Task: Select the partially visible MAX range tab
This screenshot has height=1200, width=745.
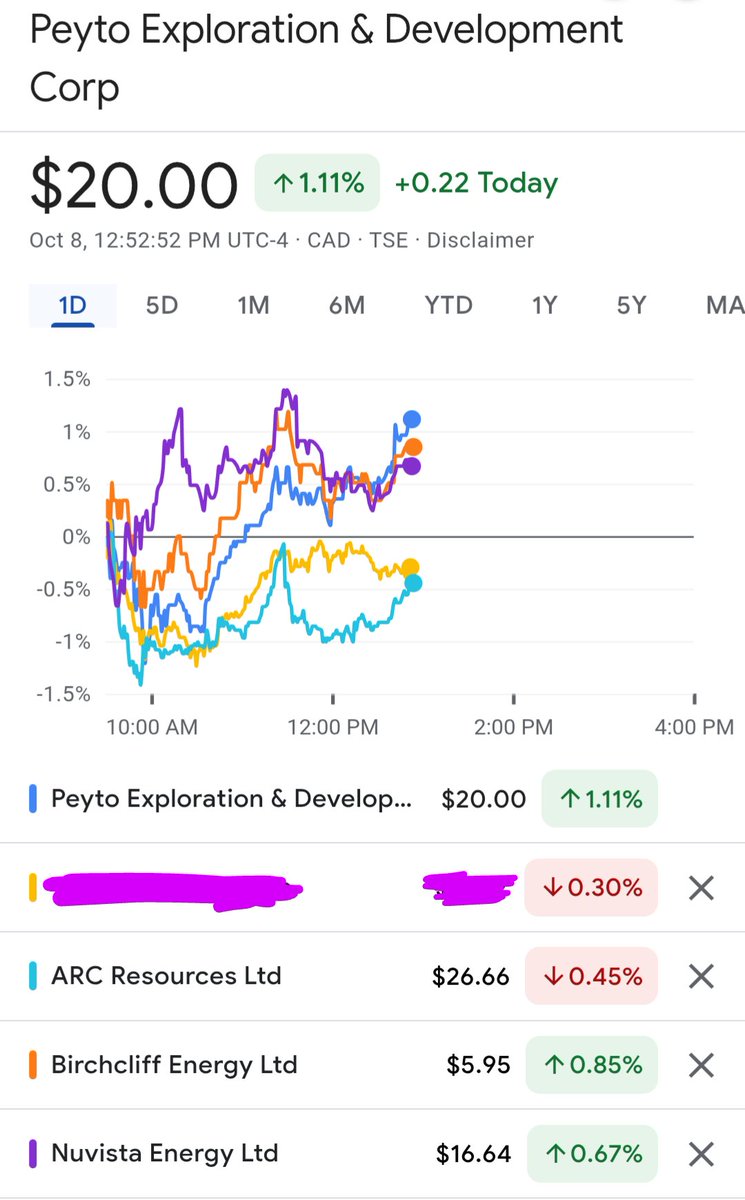Action: [x=725, y=305]
